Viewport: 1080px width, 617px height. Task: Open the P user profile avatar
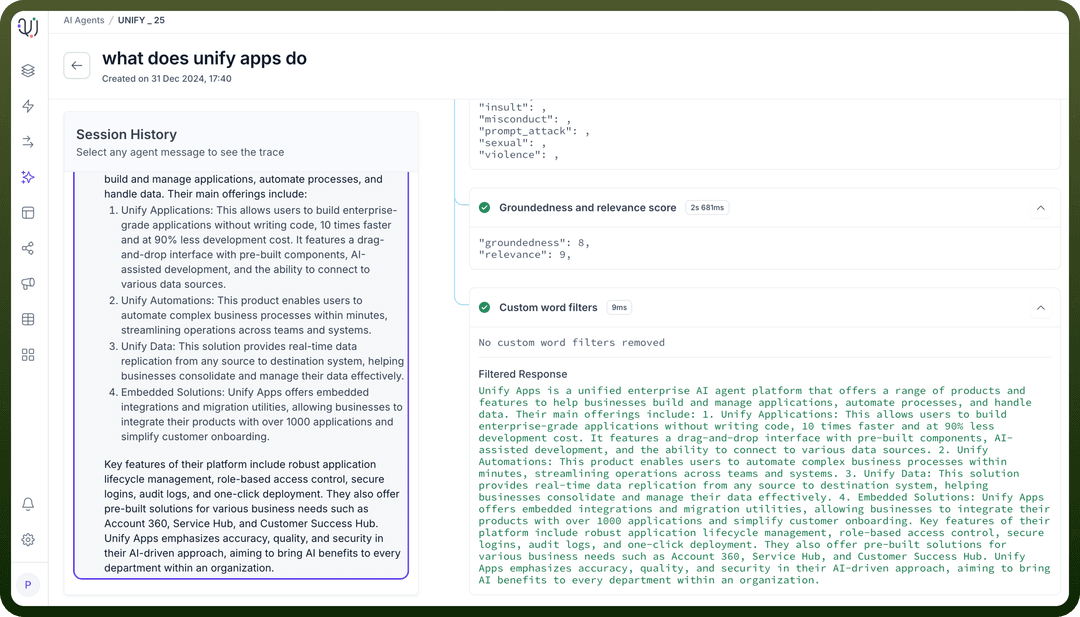click(28, 585)
